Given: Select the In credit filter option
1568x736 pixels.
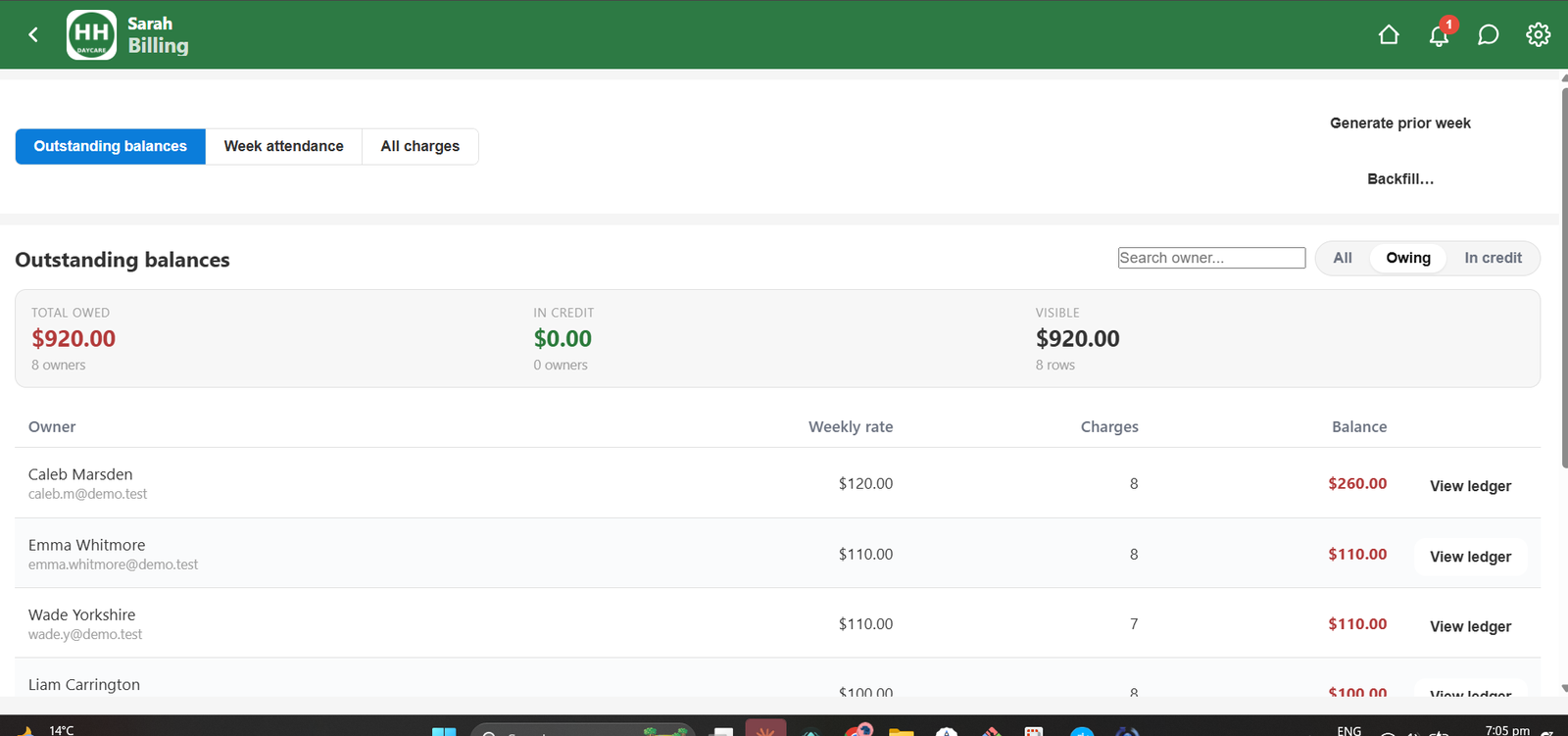Looking at the screenshot, I should pos(1493,258).
